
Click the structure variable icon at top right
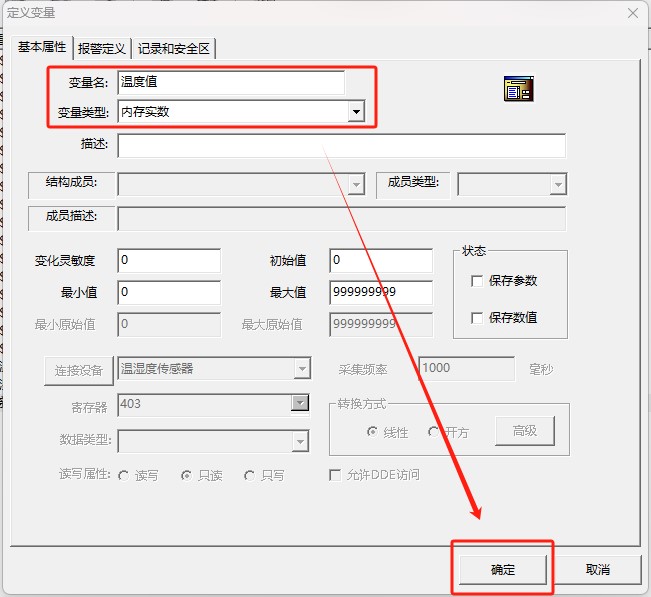pos(518,89)
